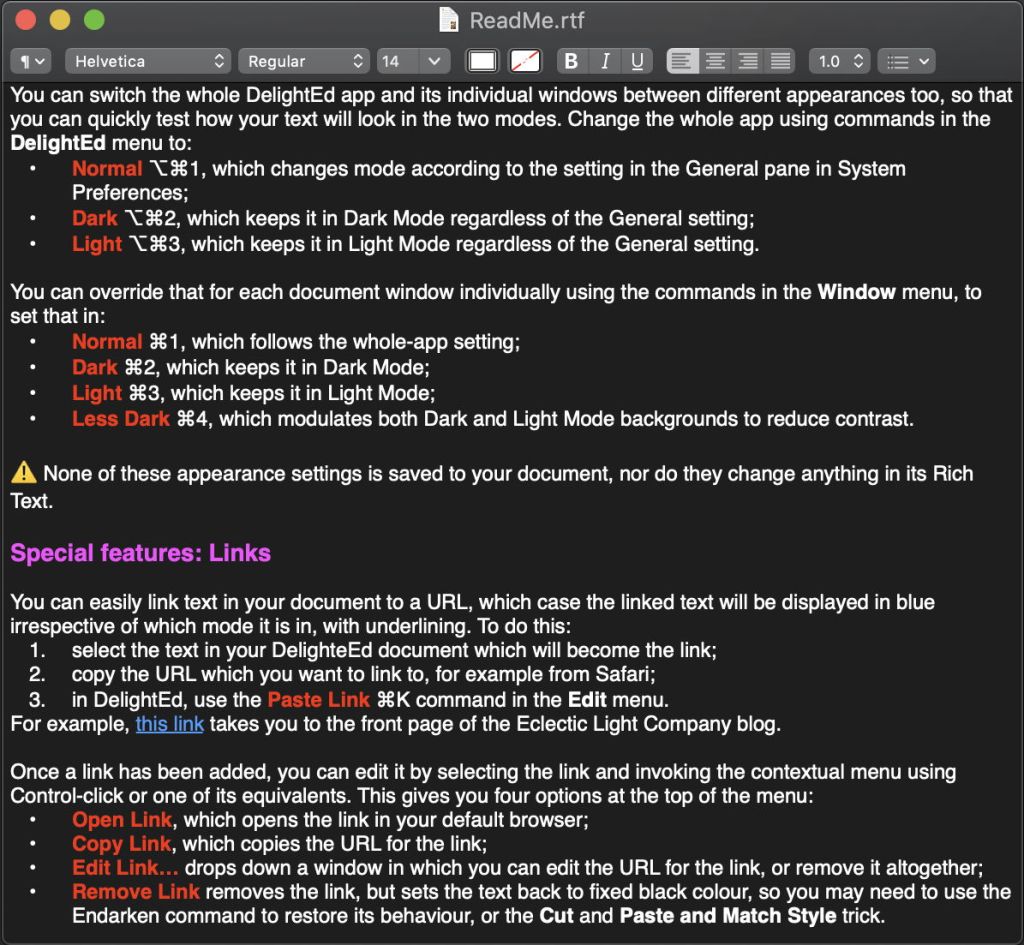This screenshot has width=1024, height=945.
Task: Open the text color swatch
Action: click(x=483, y=61)
